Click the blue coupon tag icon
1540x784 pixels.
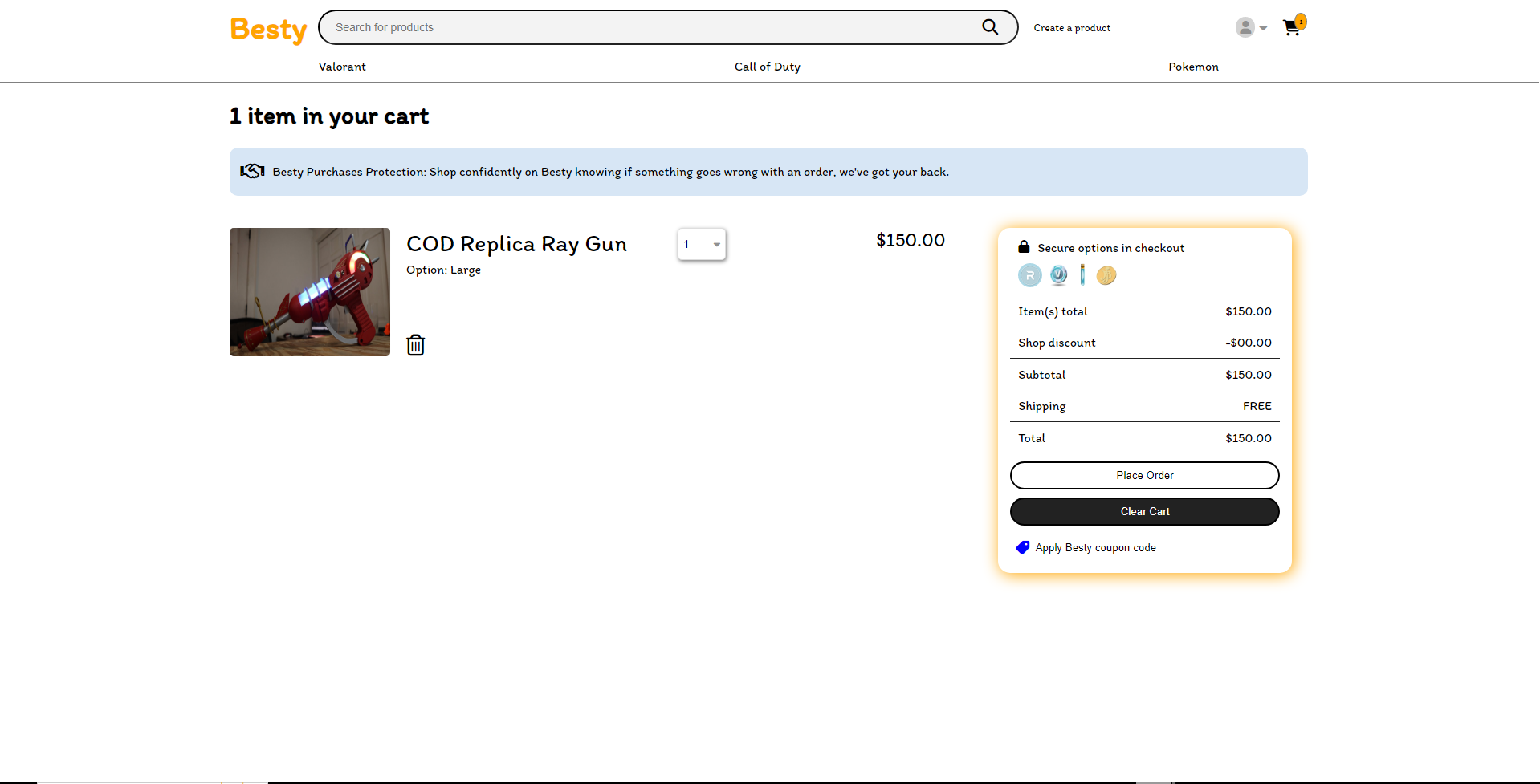[1022, 547]
